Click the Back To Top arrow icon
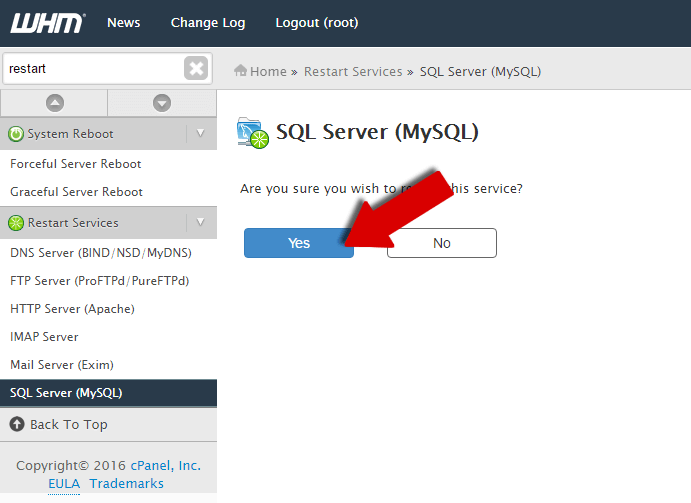Viewport: 691px width, 503px height. point(17,424)
